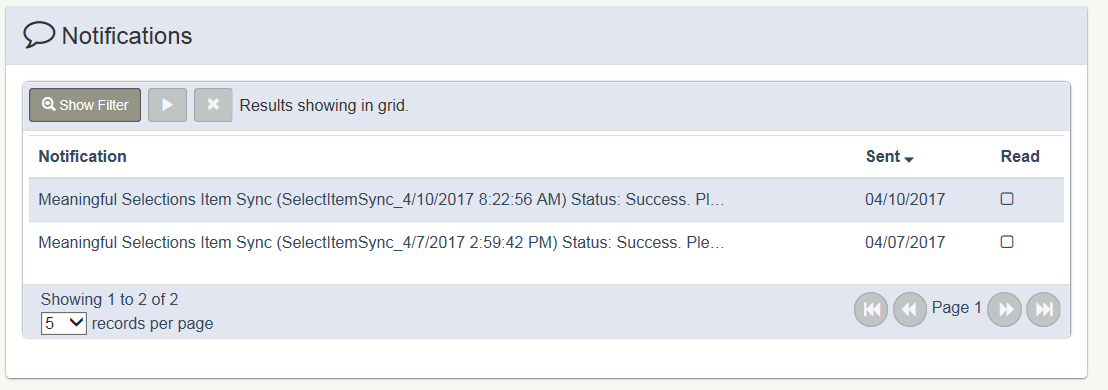
Task: Click the X clear filter button
Action: coord(213,105)
